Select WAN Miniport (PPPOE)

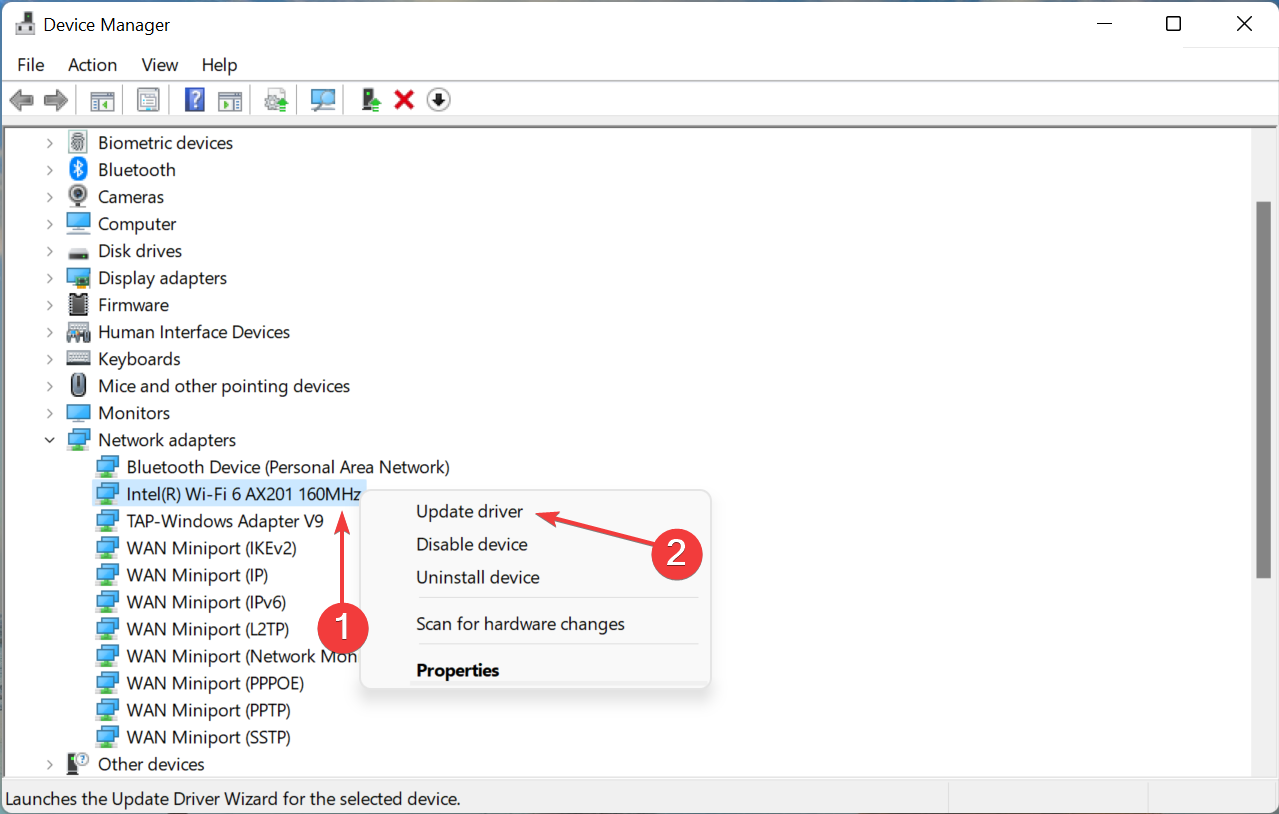pos(215,683)
